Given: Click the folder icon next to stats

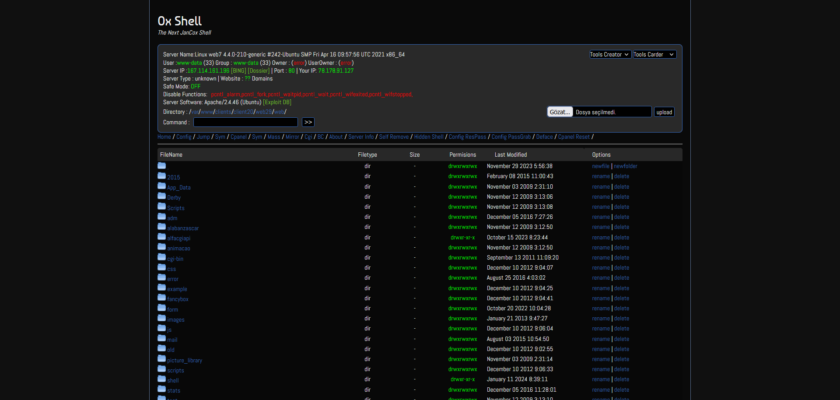Looking at the screenshot, I should coord(162,389).
